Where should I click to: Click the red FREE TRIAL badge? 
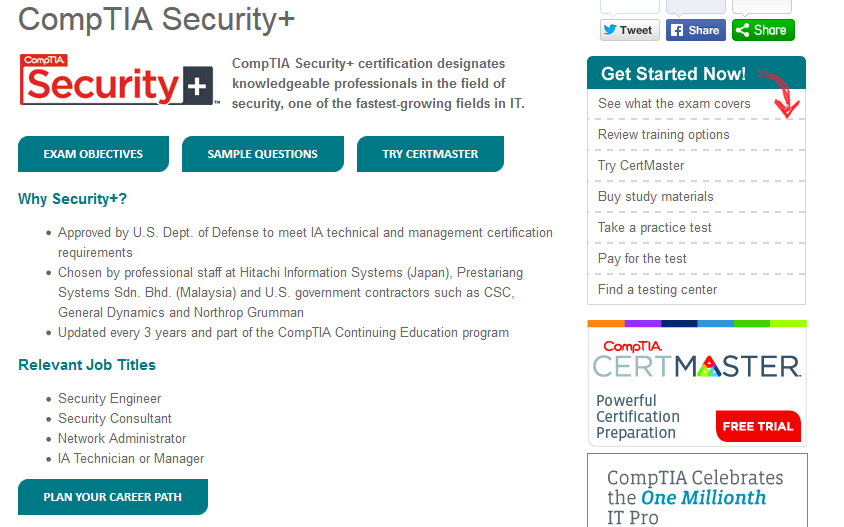pos(758,426)
